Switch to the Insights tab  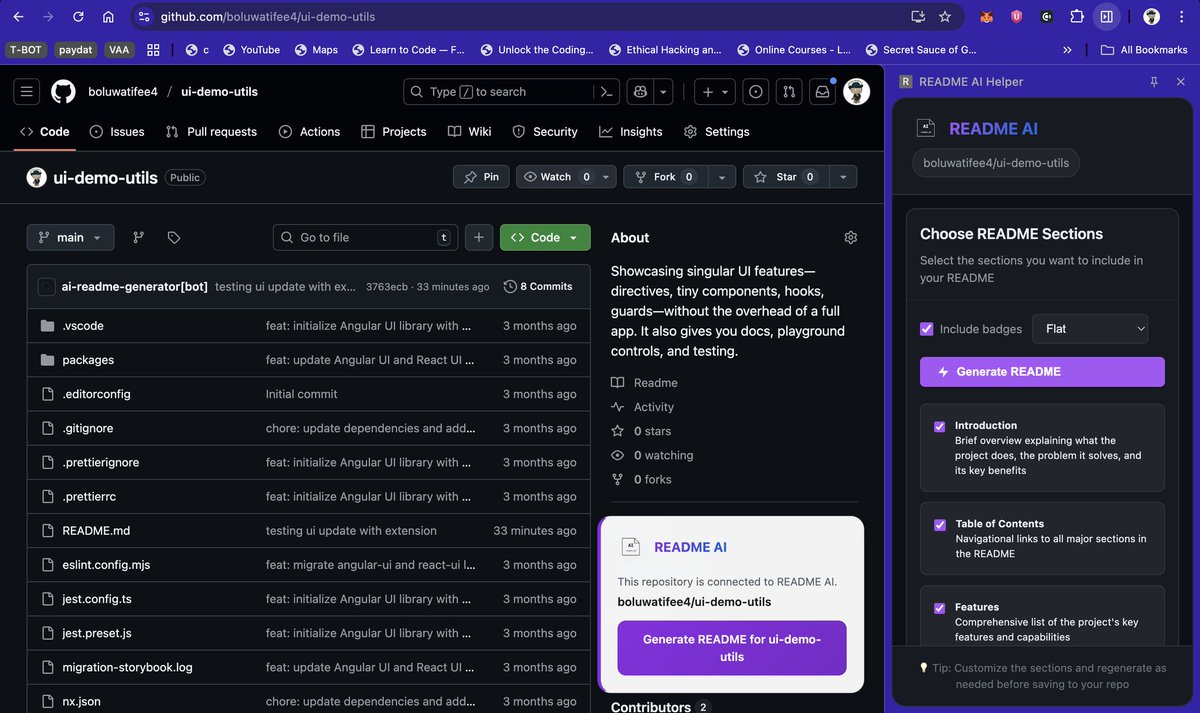631,131
